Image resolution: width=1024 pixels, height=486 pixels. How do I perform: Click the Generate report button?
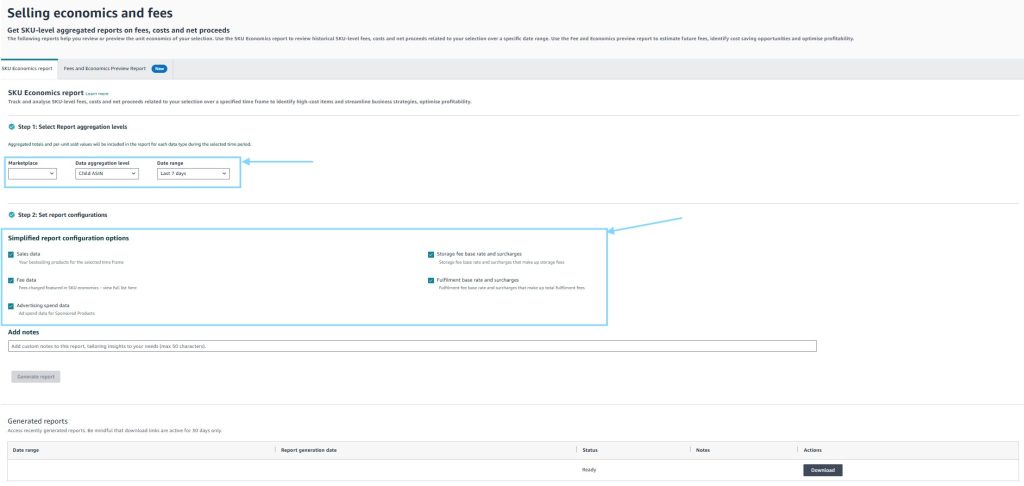coord(36,376)
